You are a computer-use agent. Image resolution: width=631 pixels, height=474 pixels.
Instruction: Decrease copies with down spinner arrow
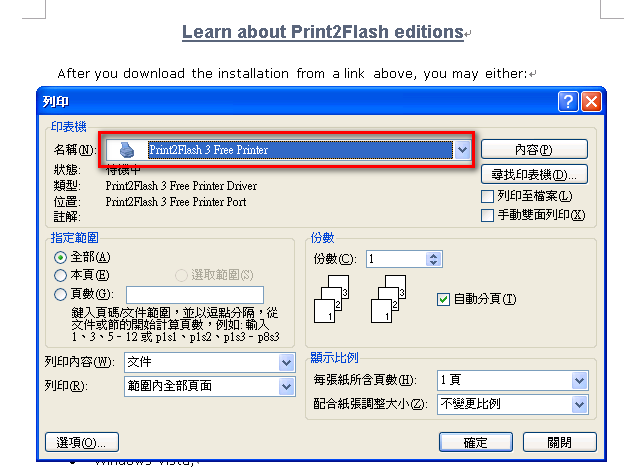click(433, 263)
